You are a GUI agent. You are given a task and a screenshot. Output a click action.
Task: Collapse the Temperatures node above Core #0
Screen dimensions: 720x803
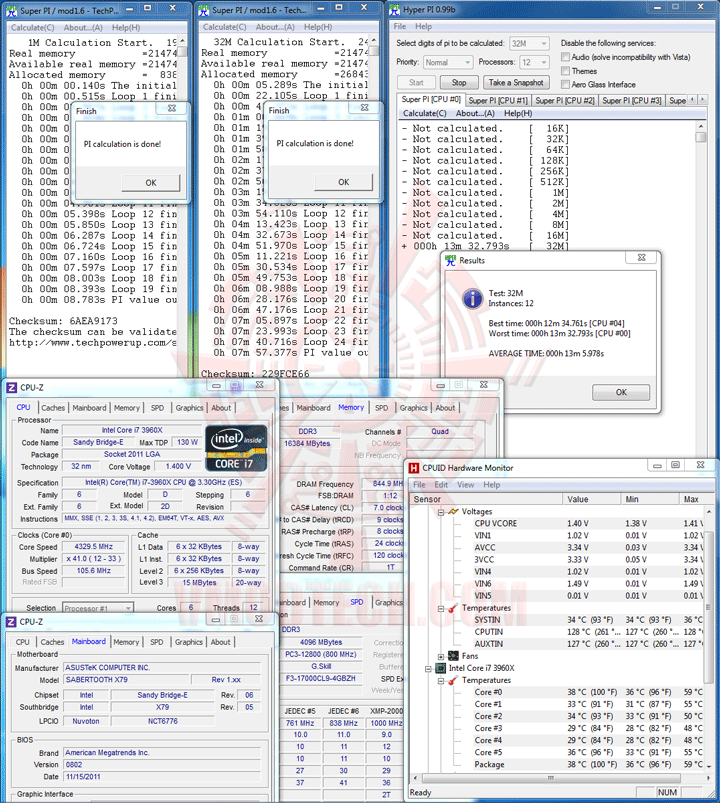tap(441, 681)
